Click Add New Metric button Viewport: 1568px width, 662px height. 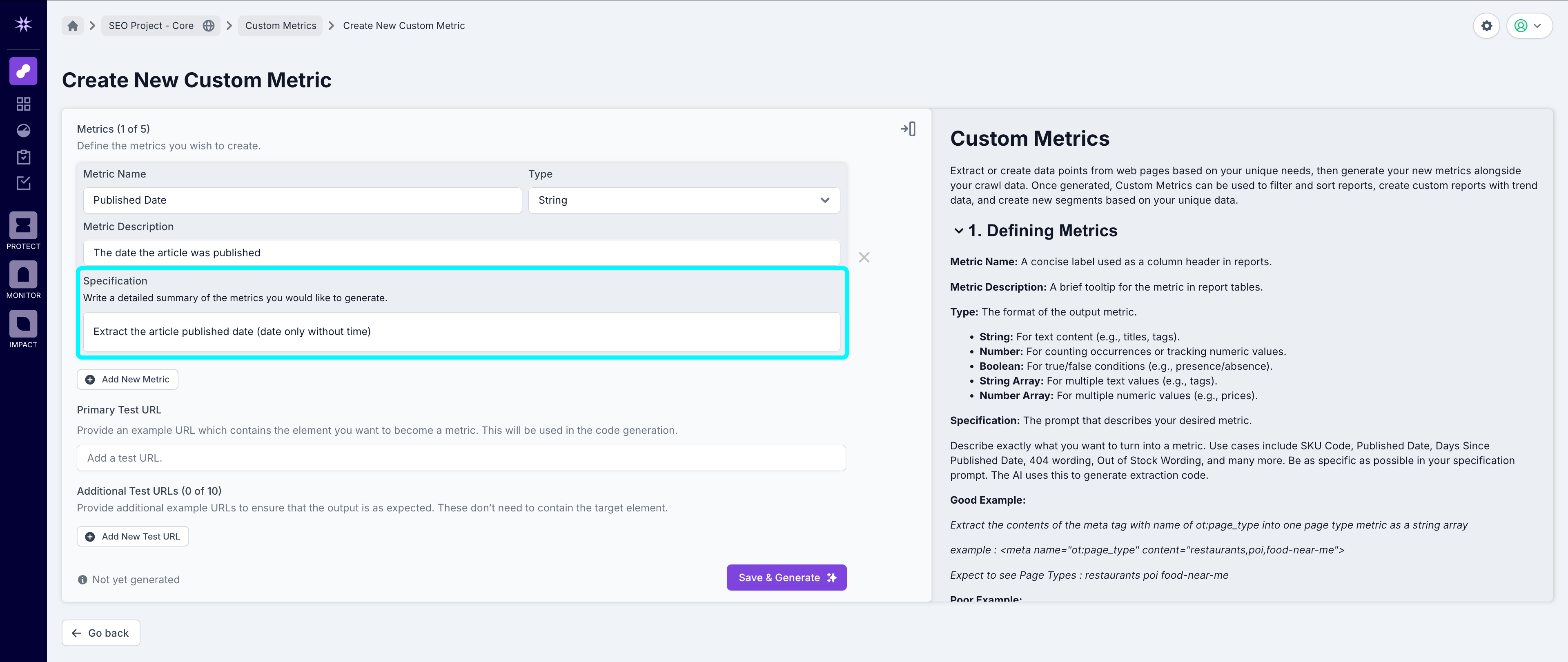click(127, 379)
